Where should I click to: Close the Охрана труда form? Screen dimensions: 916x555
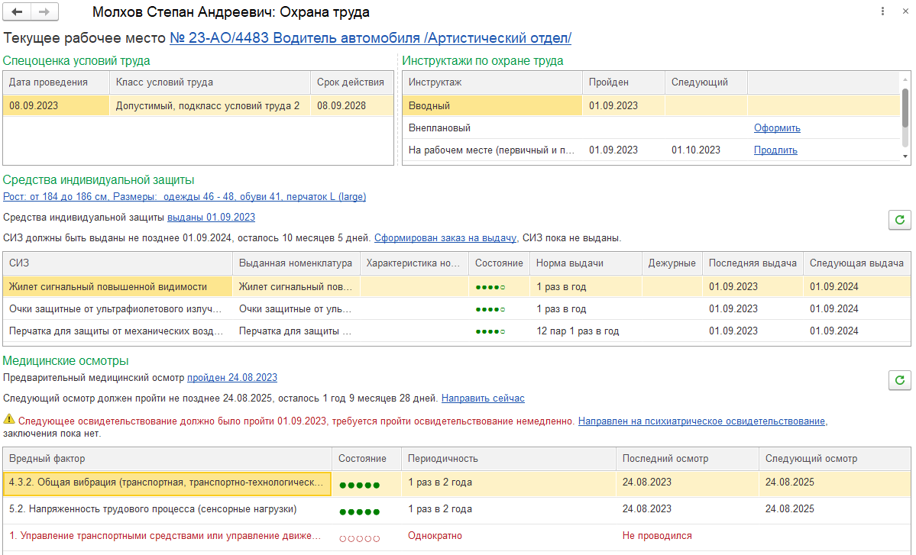tap(903, 12)
